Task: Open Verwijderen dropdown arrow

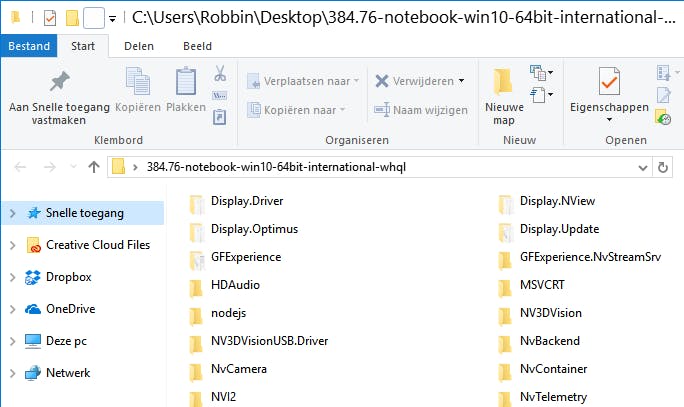Action: tap(462, 81)
